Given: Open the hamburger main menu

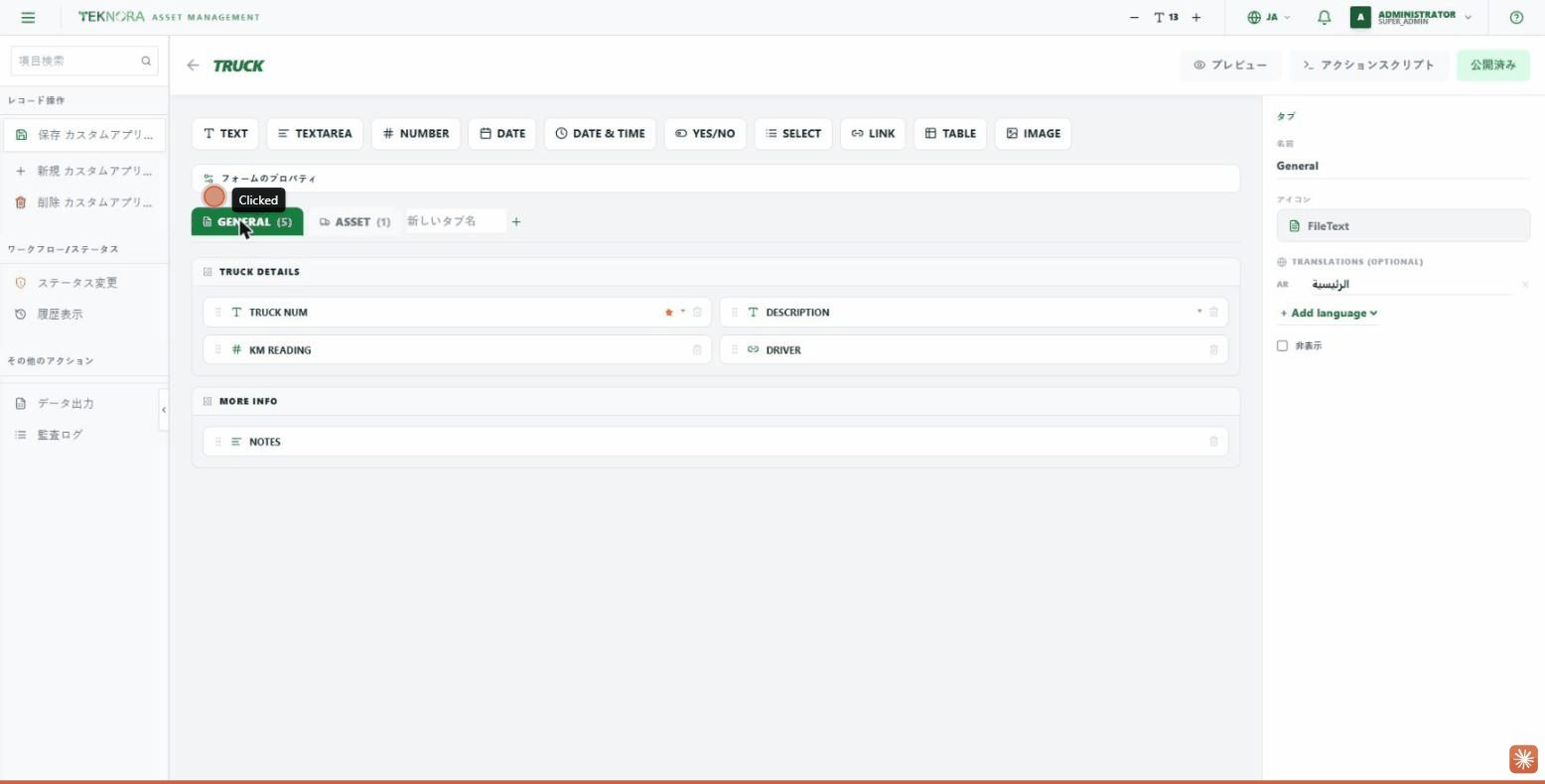Looking at the screenshot, I should [28, 17].
